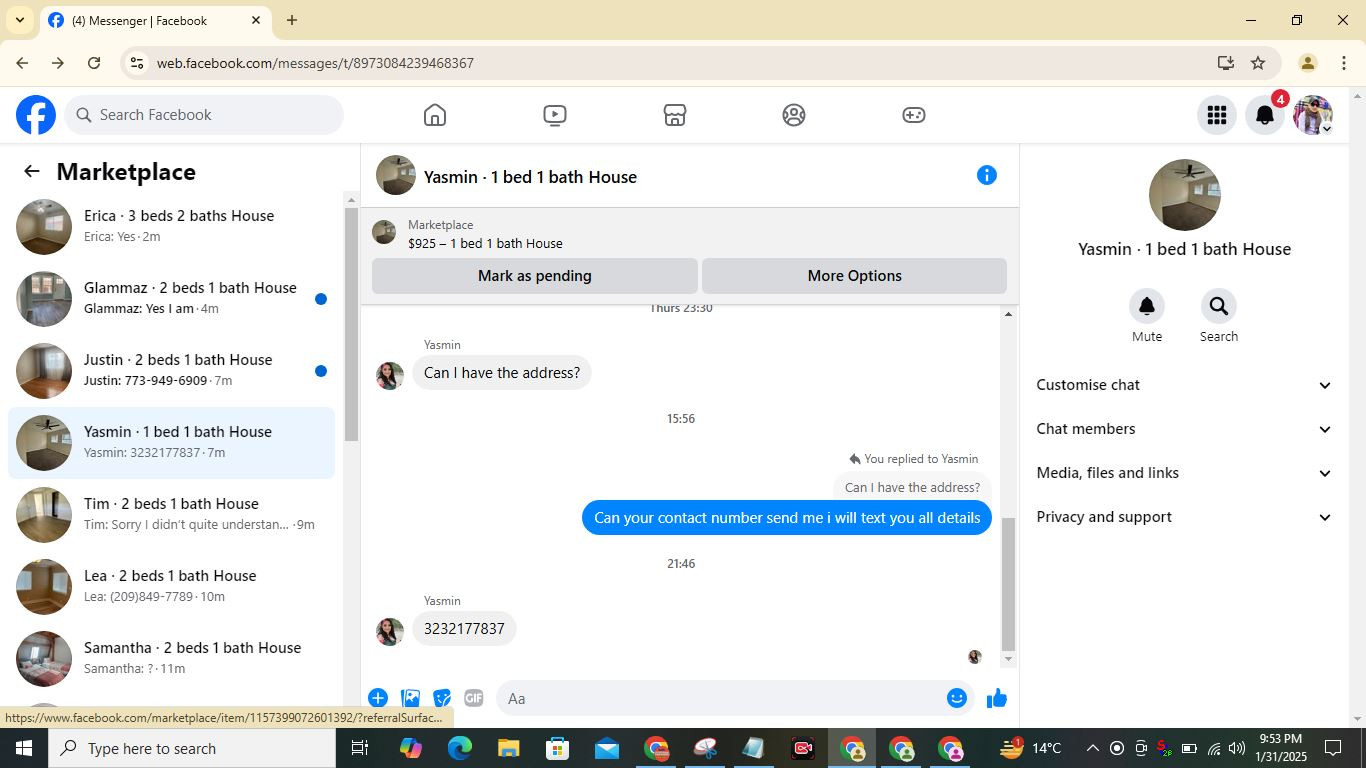Choose a GIF in the composer
This screenshot has width=1366, height=768.
coord(474,698)
